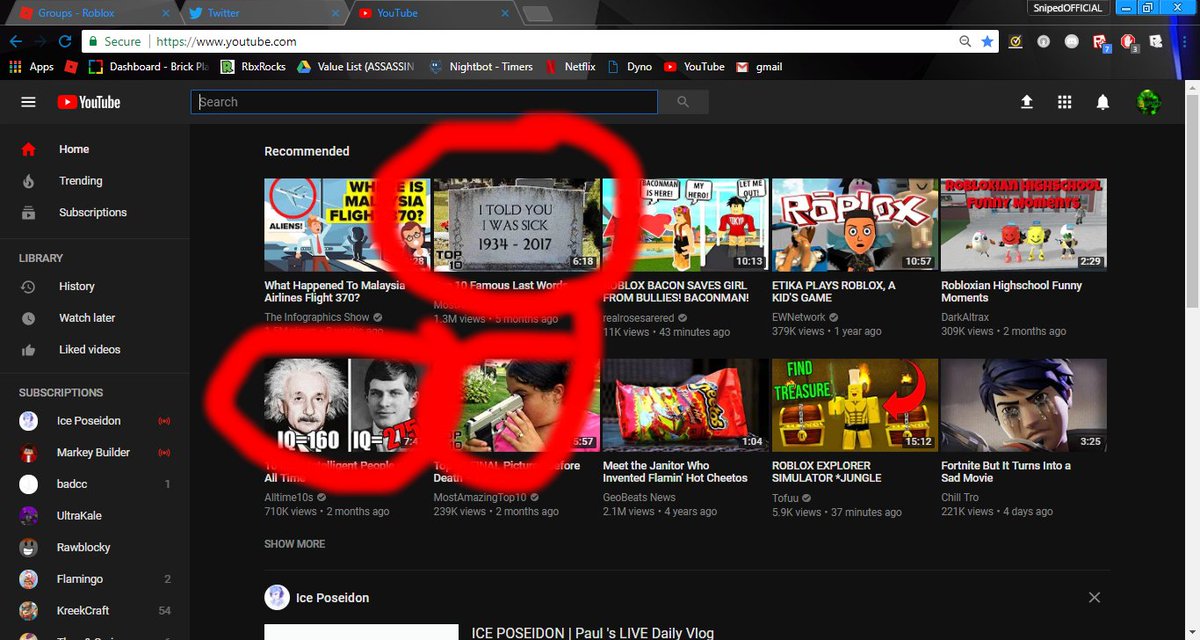This screenshot has width=1200, height=640.
Task: Open the gmail bookmark
Action: click(759, 67)
